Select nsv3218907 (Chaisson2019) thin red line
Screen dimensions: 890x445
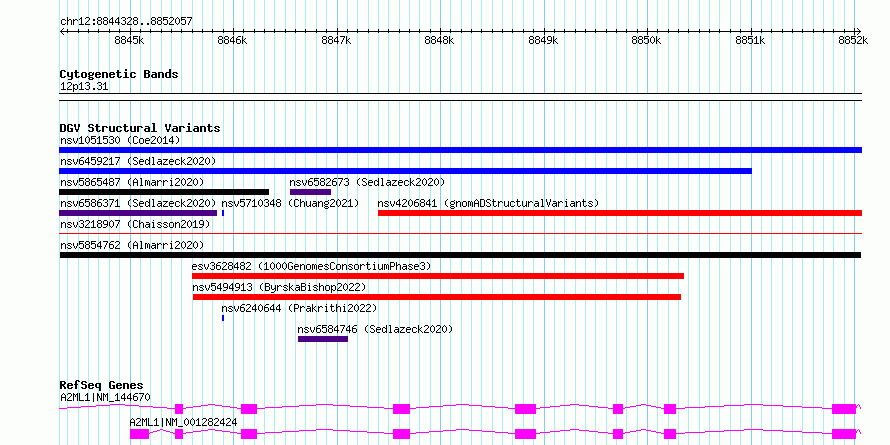(x=460, y=233)
